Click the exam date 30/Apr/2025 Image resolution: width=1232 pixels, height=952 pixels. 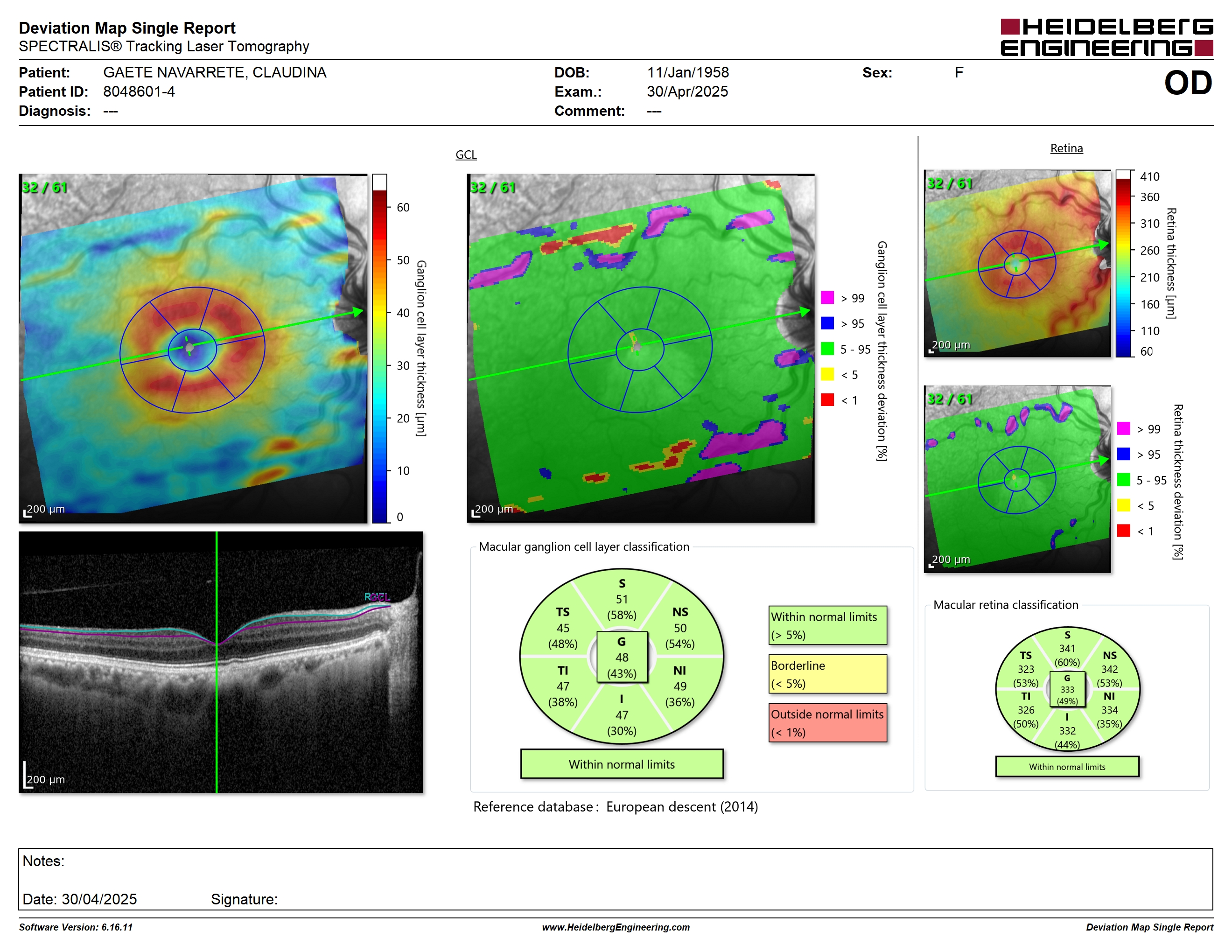pos(687,91)
